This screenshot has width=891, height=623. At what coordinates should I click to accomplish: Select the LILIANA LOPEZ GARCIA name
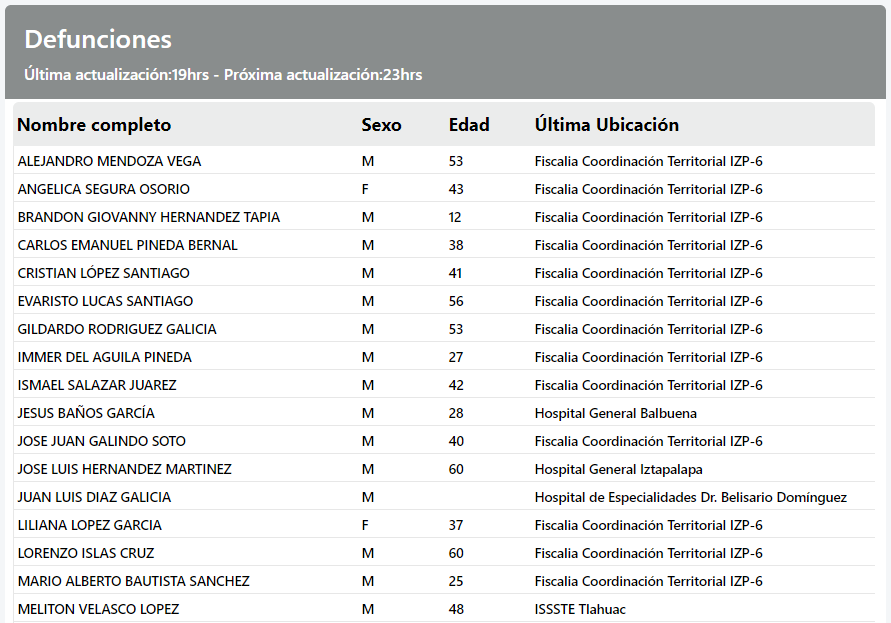click(x=89, y=525)
